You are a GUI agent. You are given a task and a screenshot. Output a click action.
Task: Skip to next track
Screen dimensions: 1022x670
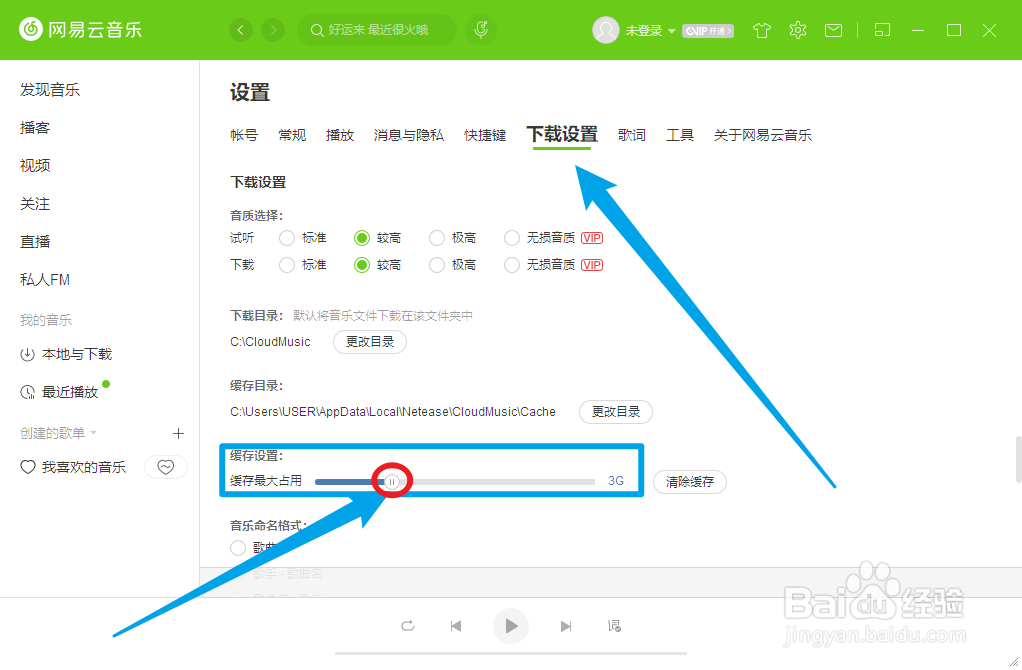point(566,626)
